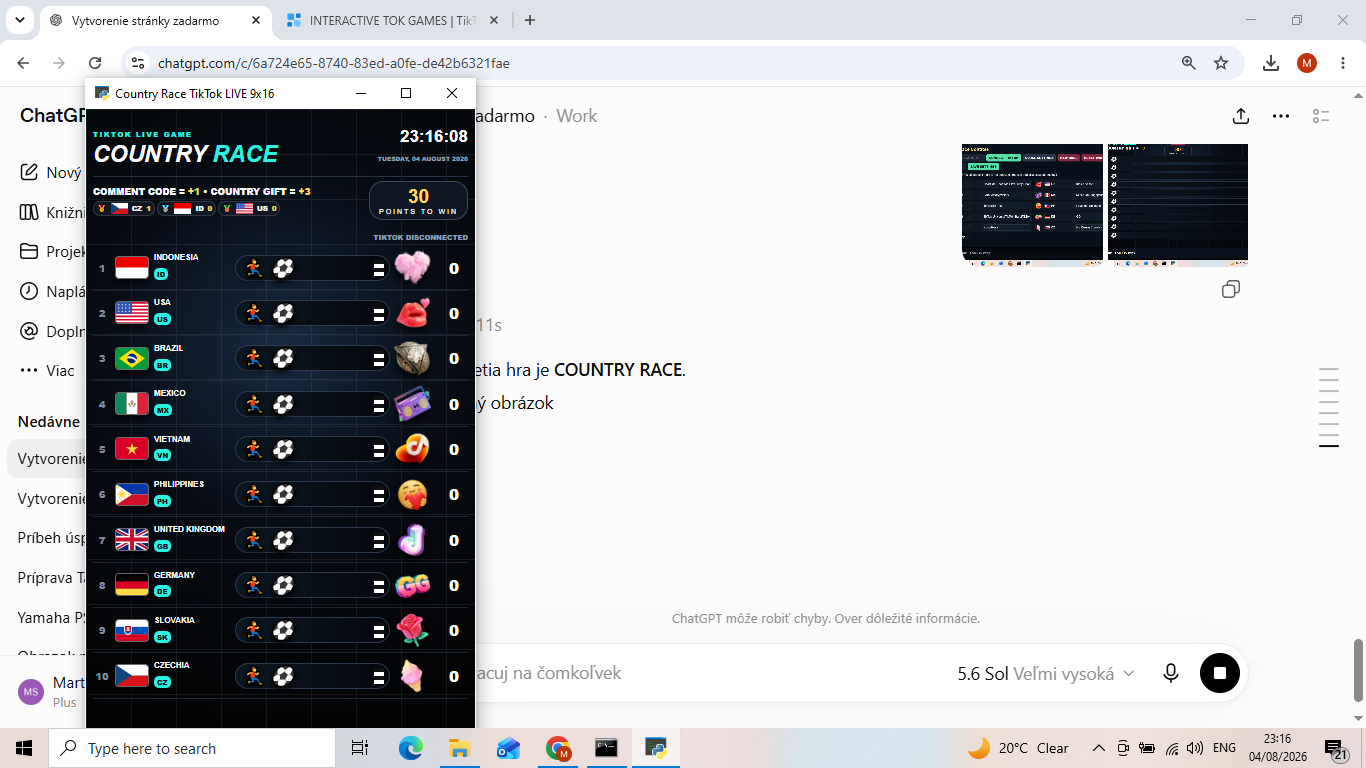Click the "23:16:08" clock in Country Race
1366x768 pixels.
pyautogui.click(x=434, y=136)
